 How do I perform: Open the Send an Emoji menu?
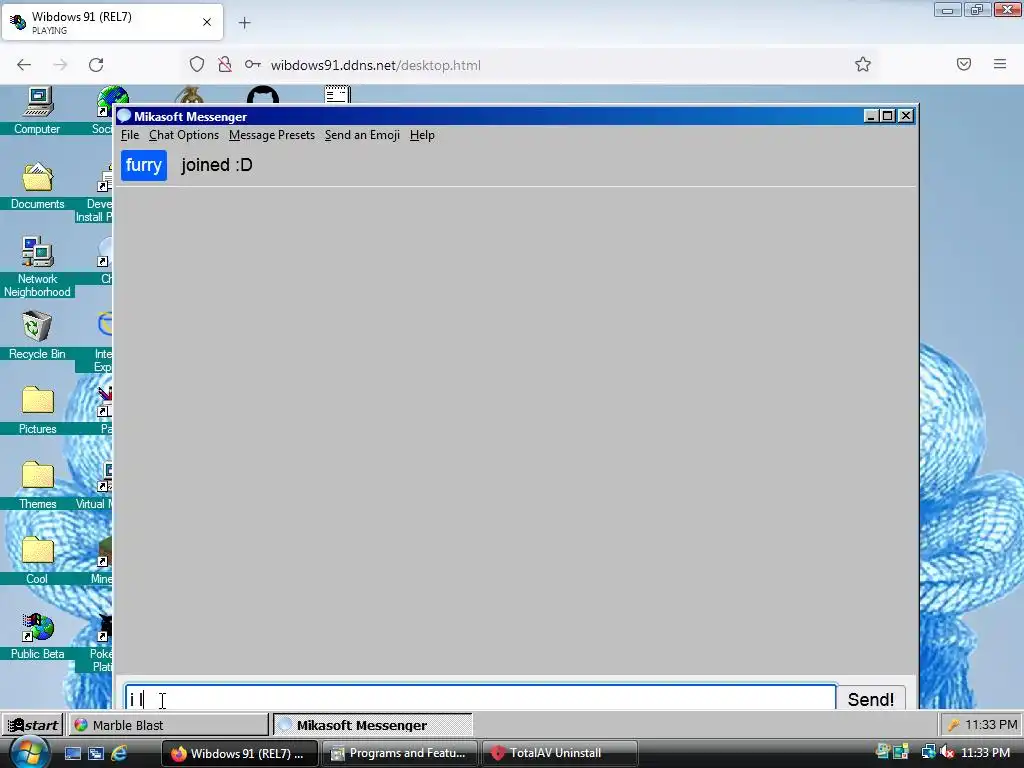362,135
